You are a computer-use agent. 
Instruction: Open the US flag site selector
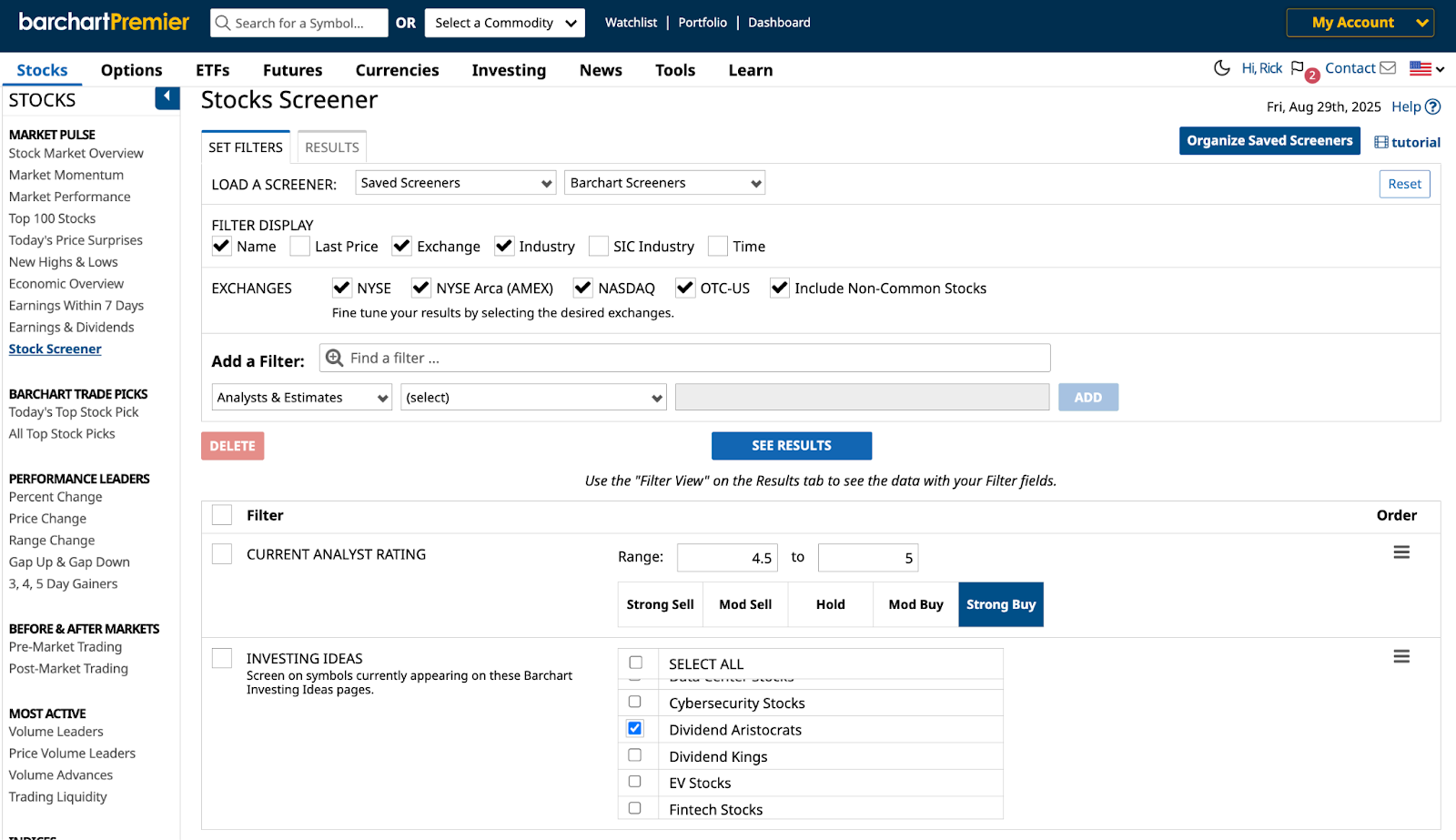(1427, 68)
